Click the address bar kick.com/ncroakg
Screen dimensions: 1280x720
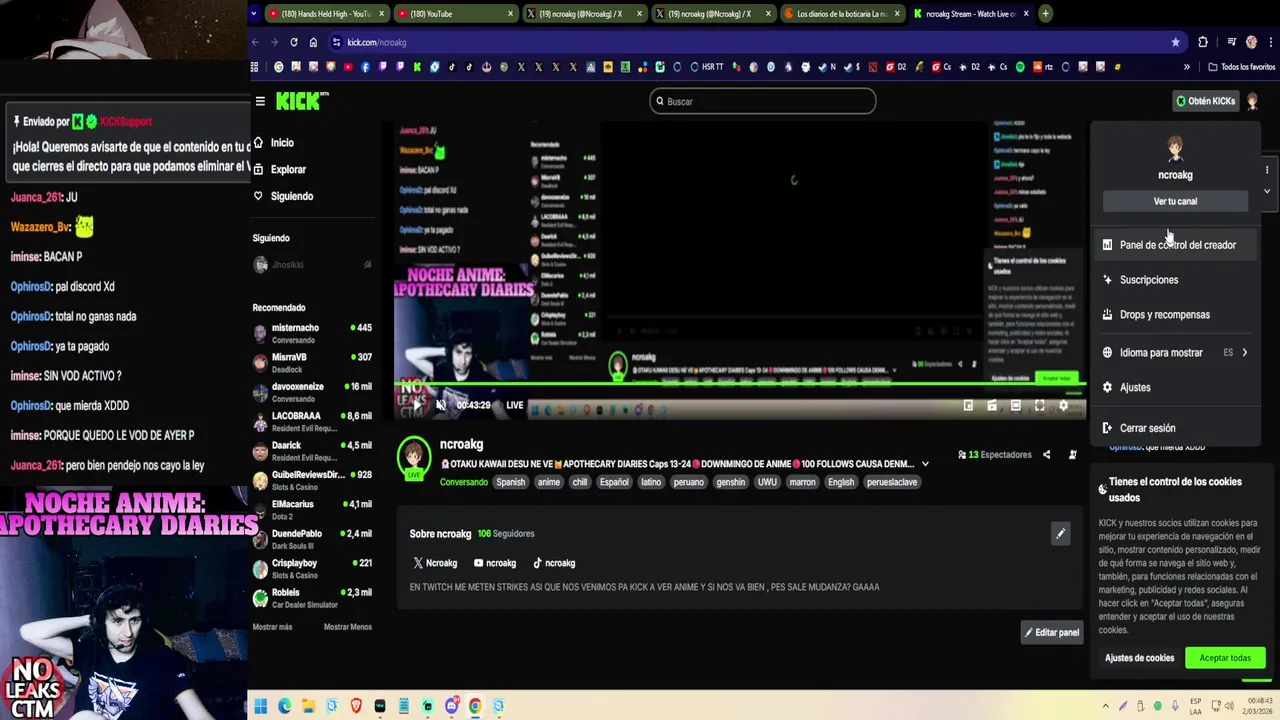coord(376,42)
